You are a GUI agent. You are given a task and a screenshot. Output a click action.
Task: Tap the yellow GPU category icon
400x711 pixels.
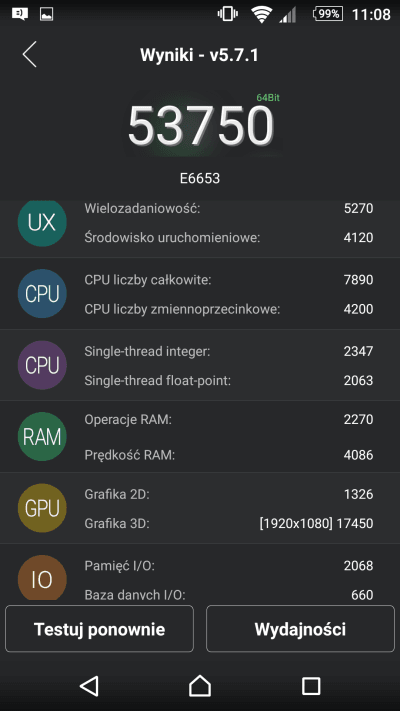tap(42, 508)
